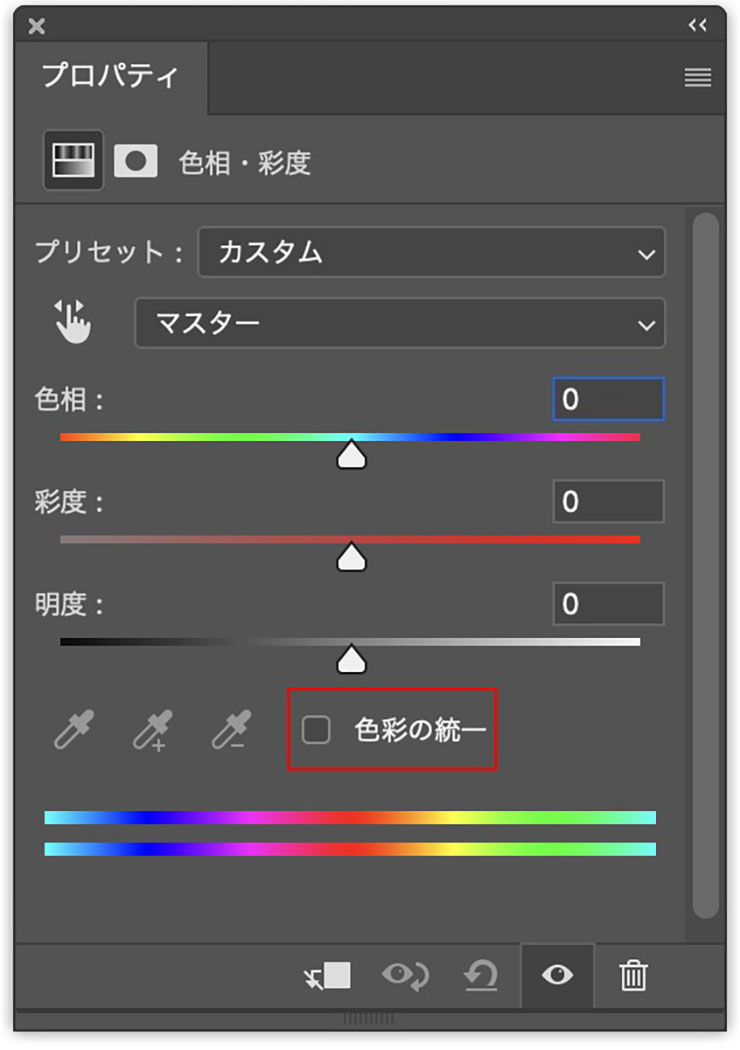Open the マスター channel dropdown
Screen dimensions: 740x1050
399,322
